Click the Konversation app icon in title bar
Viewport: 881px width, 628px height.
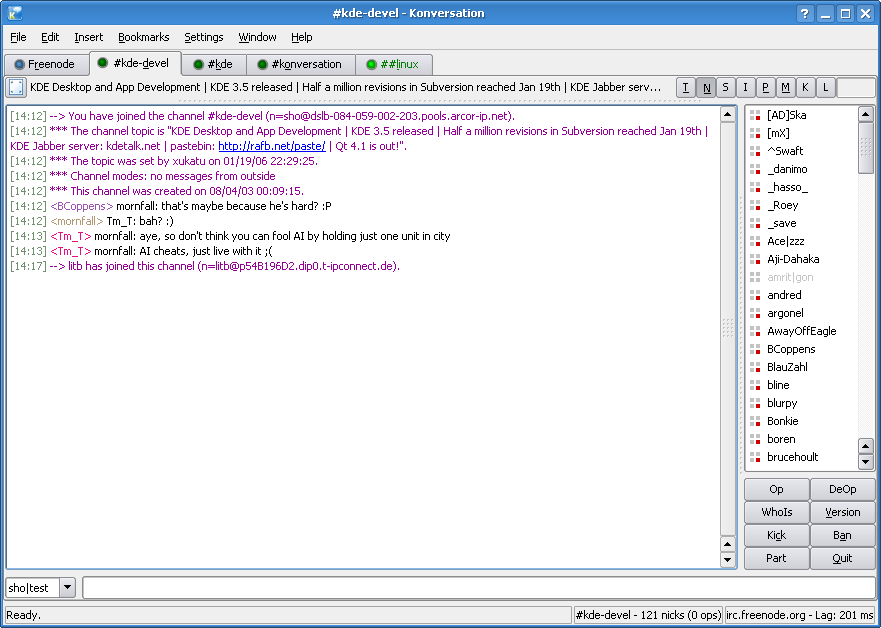click(x=15, y=13)
